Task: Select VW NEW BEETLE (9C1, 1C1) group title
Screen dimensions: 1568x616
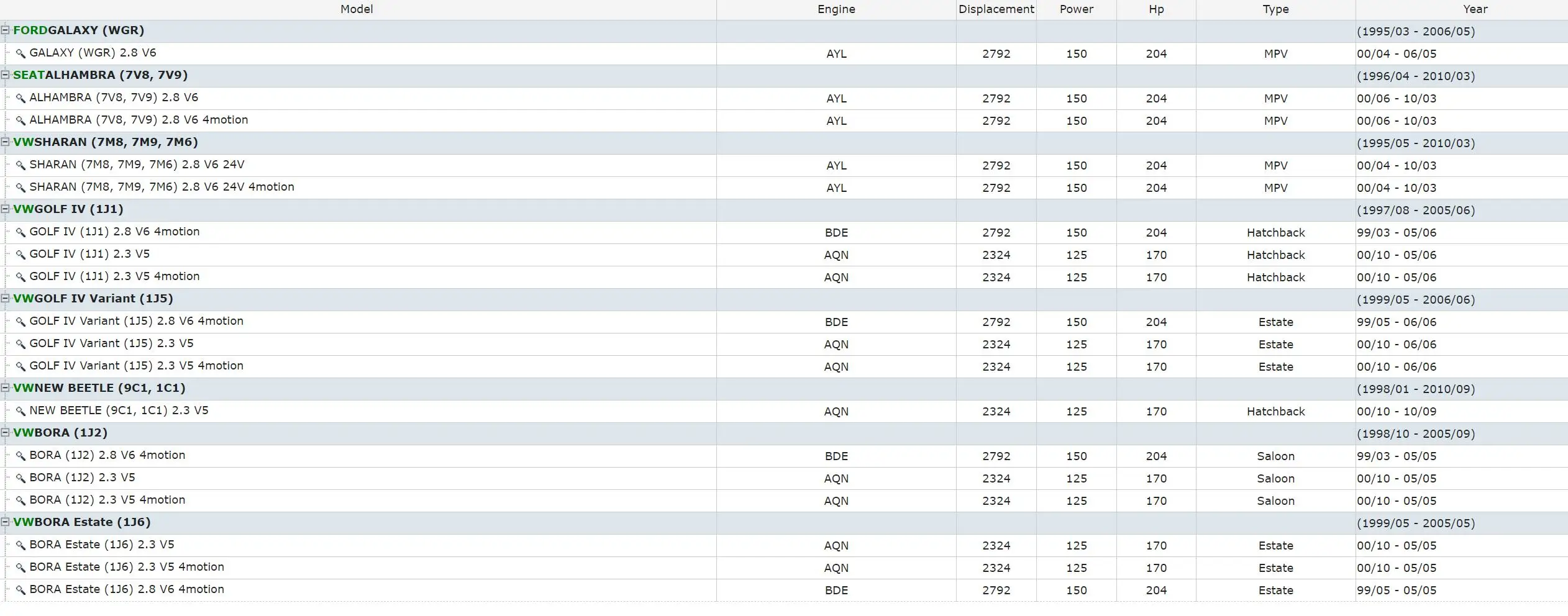Action: coord(99,388)
